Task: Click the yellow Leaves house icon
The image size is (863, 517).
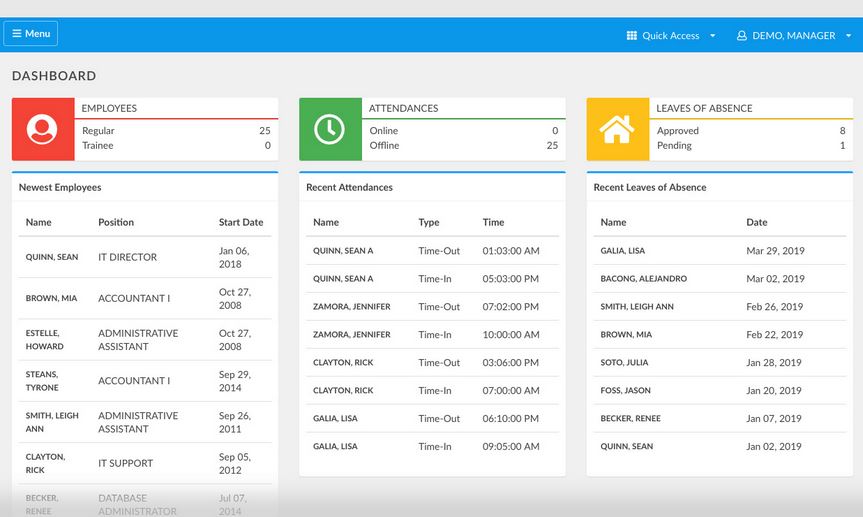Action: (x=618, y=129)
